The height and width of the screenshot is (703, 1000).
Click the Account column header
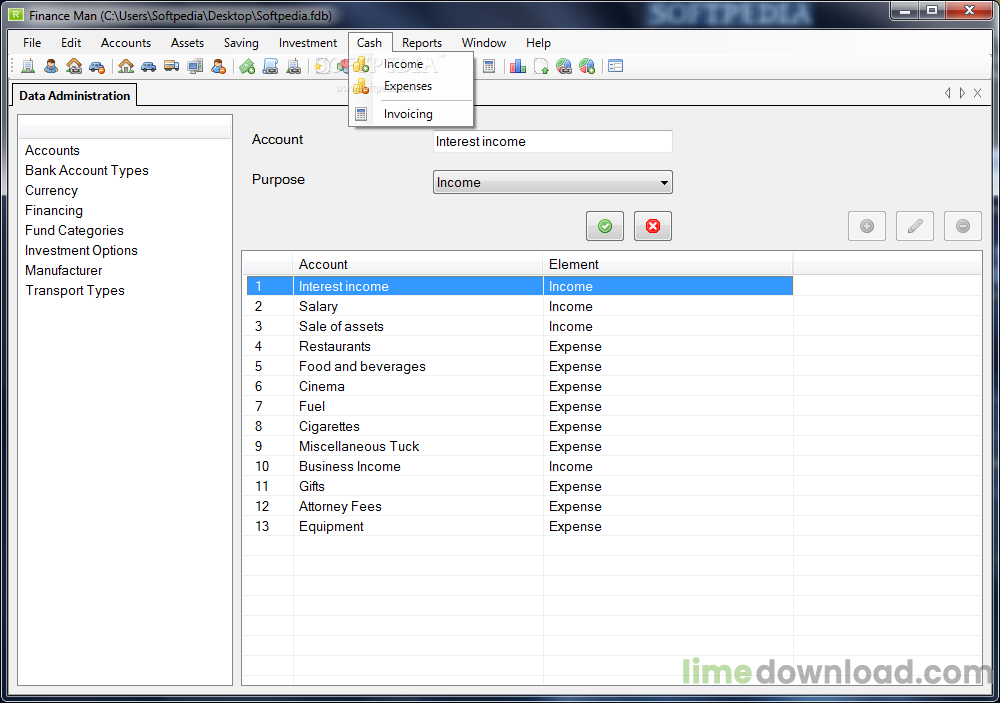pos(418,264)
